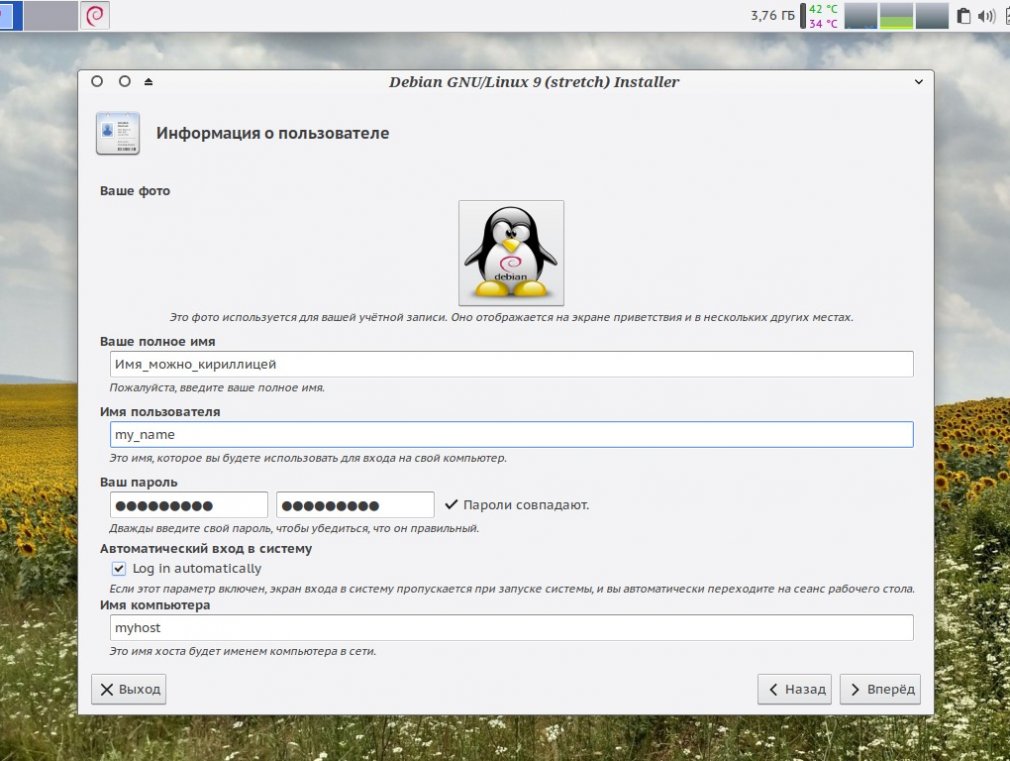Click the Имя пользователя label
The image size is (1010, 761).
pos(160,412)
